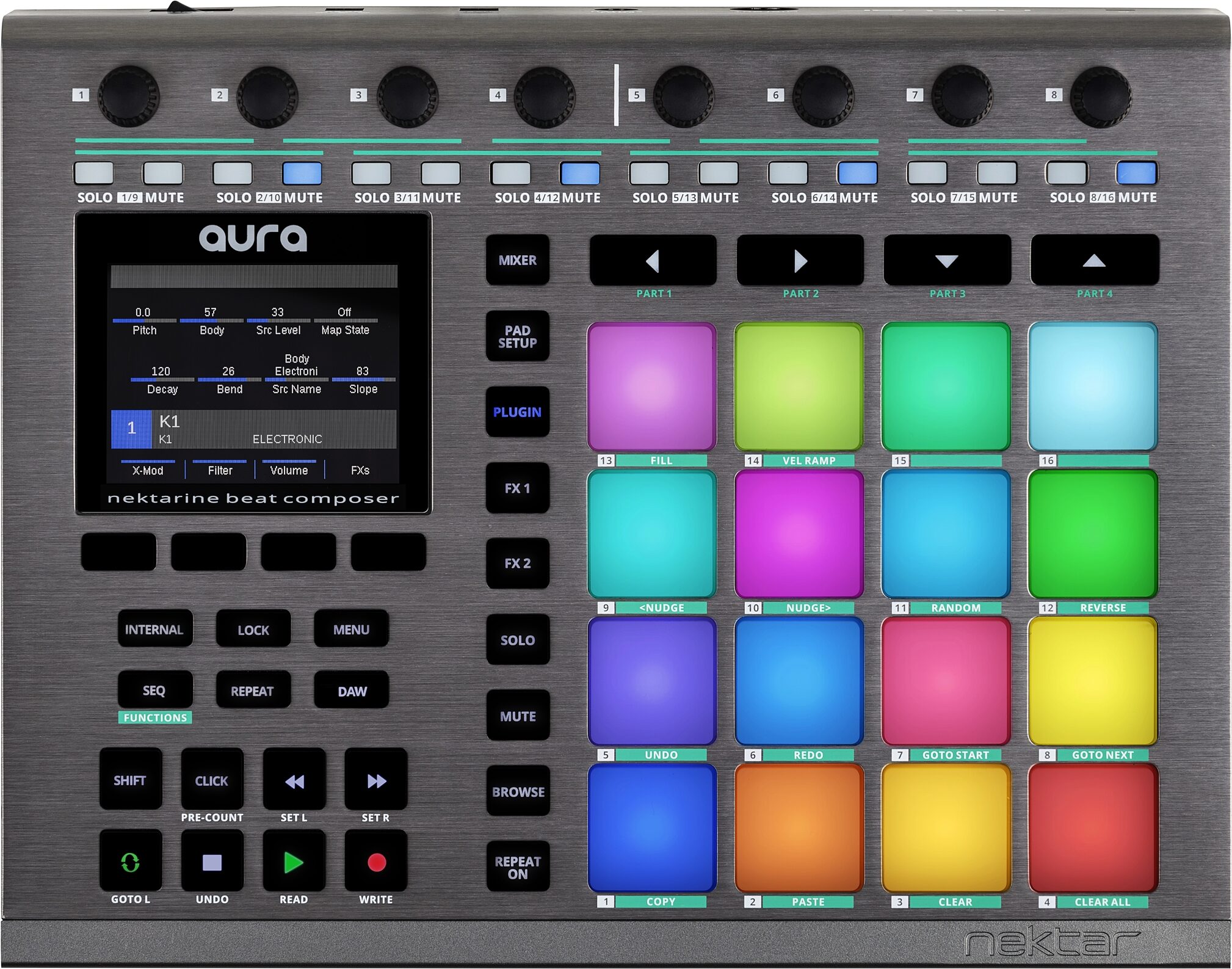This screenshot has width=1232, height=969.
Task: Tap the up arrow PART 4 button
Action: click(x=1094, y=261)
